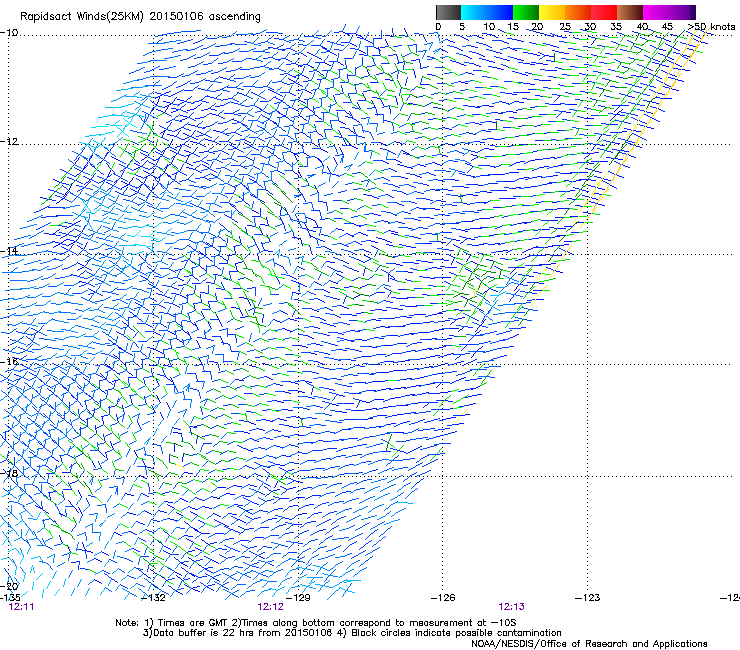This screenshot has width=740, height=650.
Task: Click the -129 longitude axis label
Action: (298, 598)
